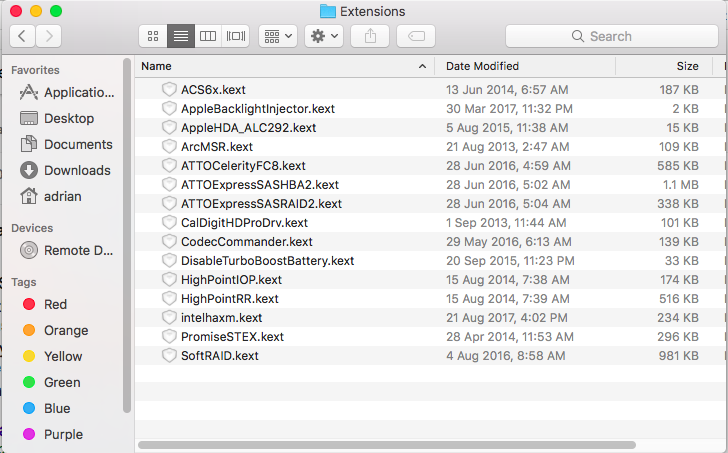Switch to column view in toolbar
Screen dimensions: 728x453
[208, 36]
